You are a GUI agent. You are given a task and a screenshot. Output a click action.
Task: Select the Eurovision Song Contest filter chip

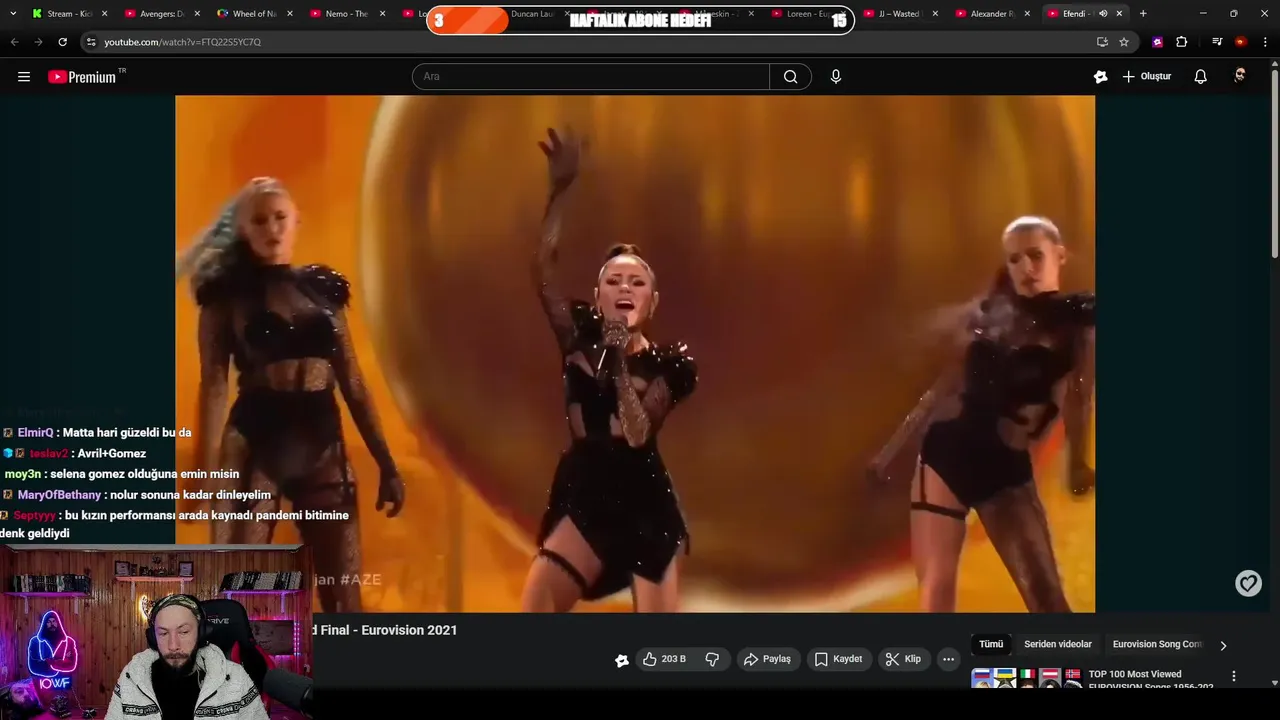[1158, 644]
